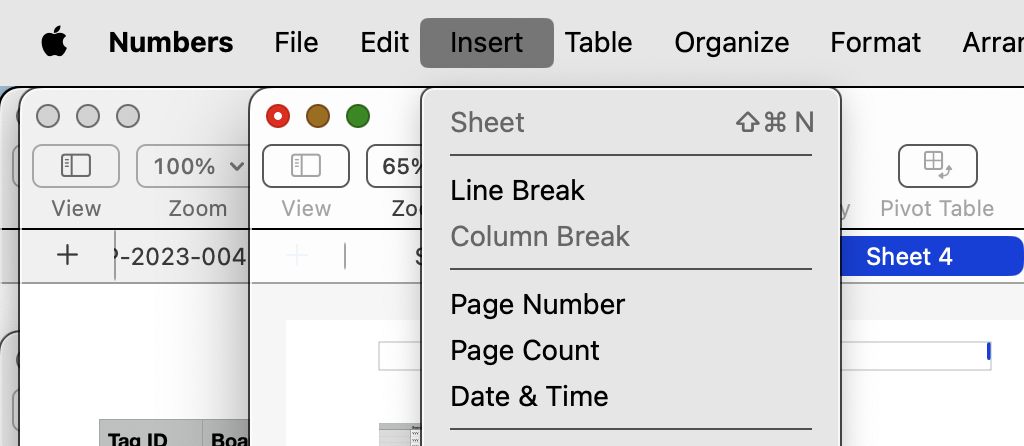Open the 100% Zoom dropdown
1024x446 pixels.
[x=194, y=165]
